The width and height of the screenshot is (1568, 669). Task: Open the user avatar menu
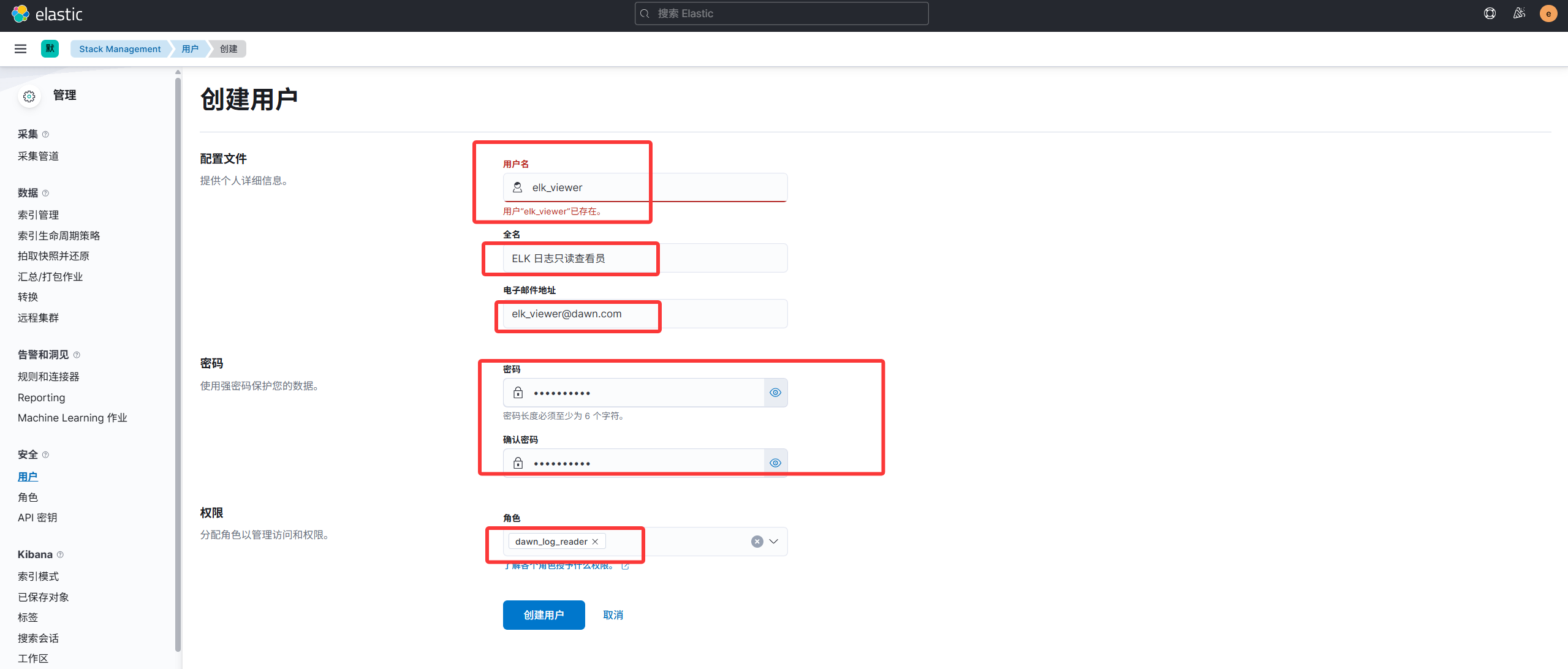[x=1548, y=13]
